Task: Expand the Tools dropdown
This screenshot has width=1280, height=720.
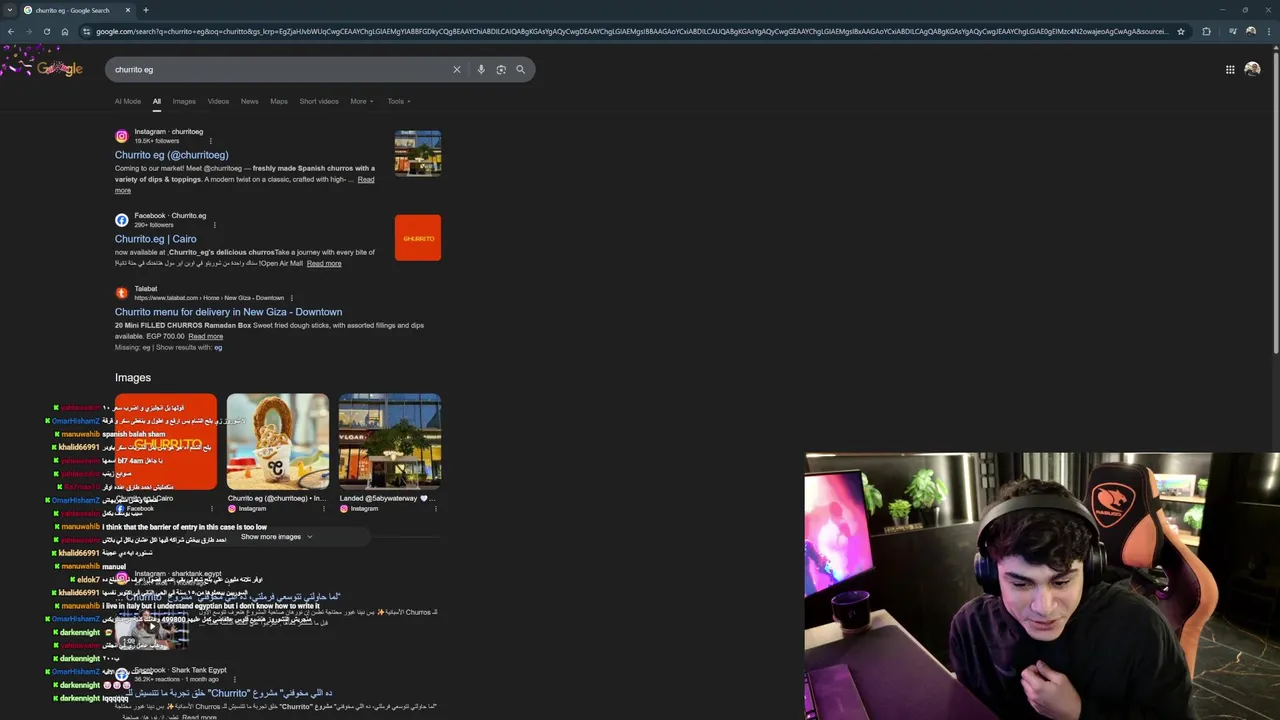Action: click(399, 101)
